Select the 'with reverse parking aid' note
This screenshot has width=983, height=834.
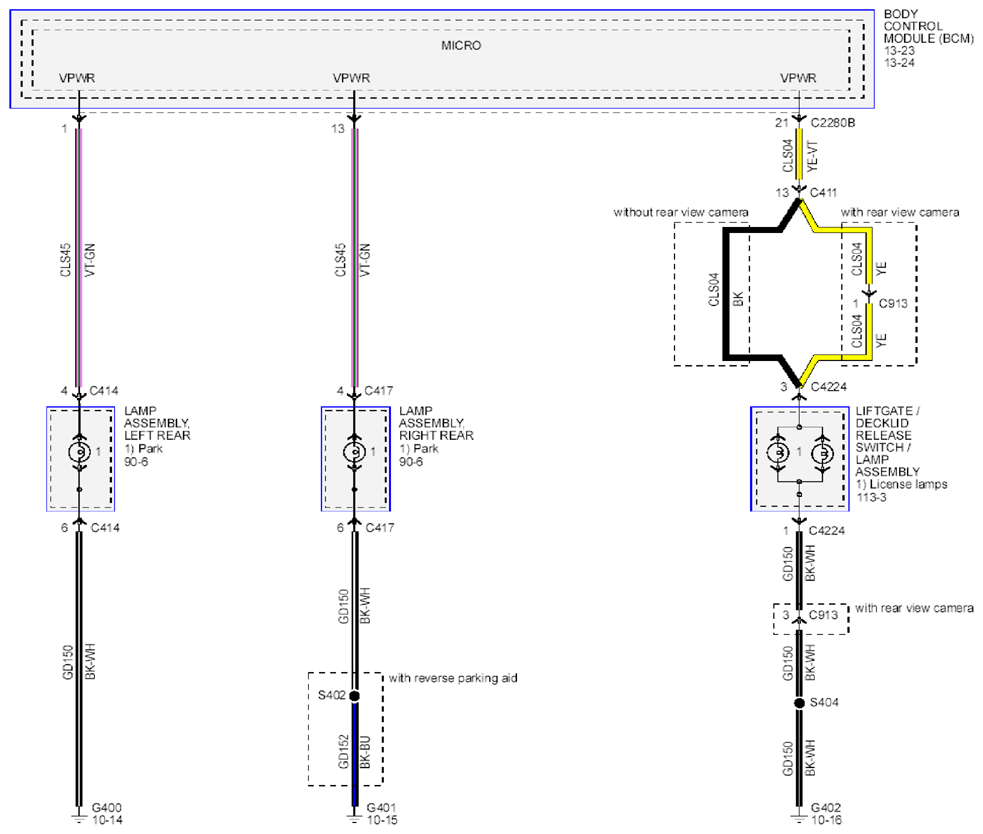point(453,678)
